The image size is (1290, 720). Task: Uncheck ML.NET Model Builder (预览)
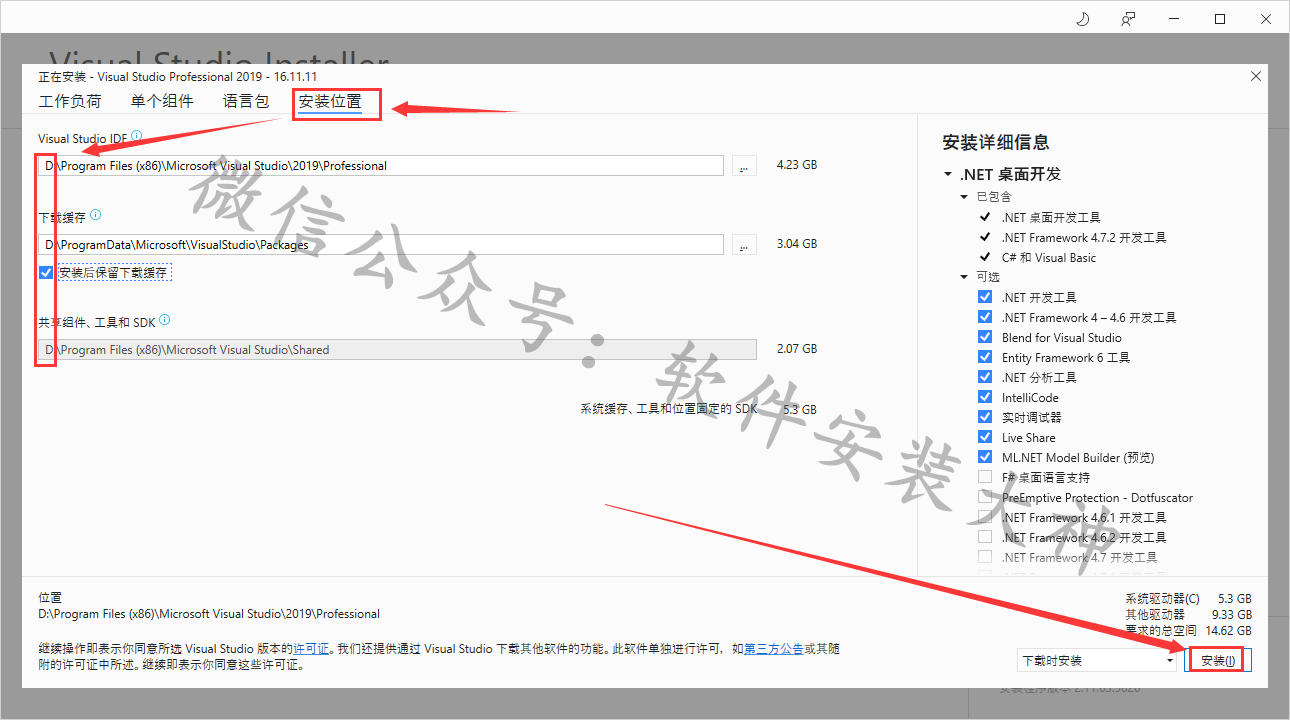tap(985, 457)
